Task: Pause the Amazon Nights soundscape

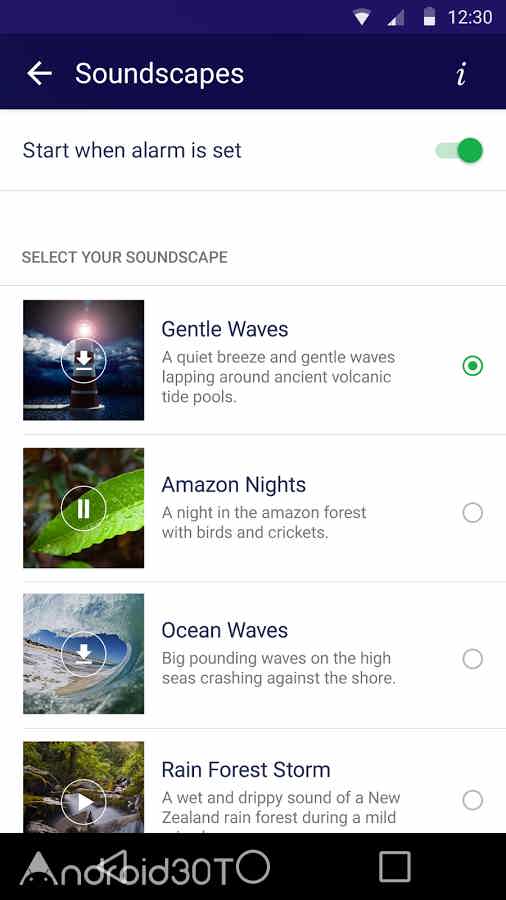Action: pyautogui.click(x=83, y=509)
